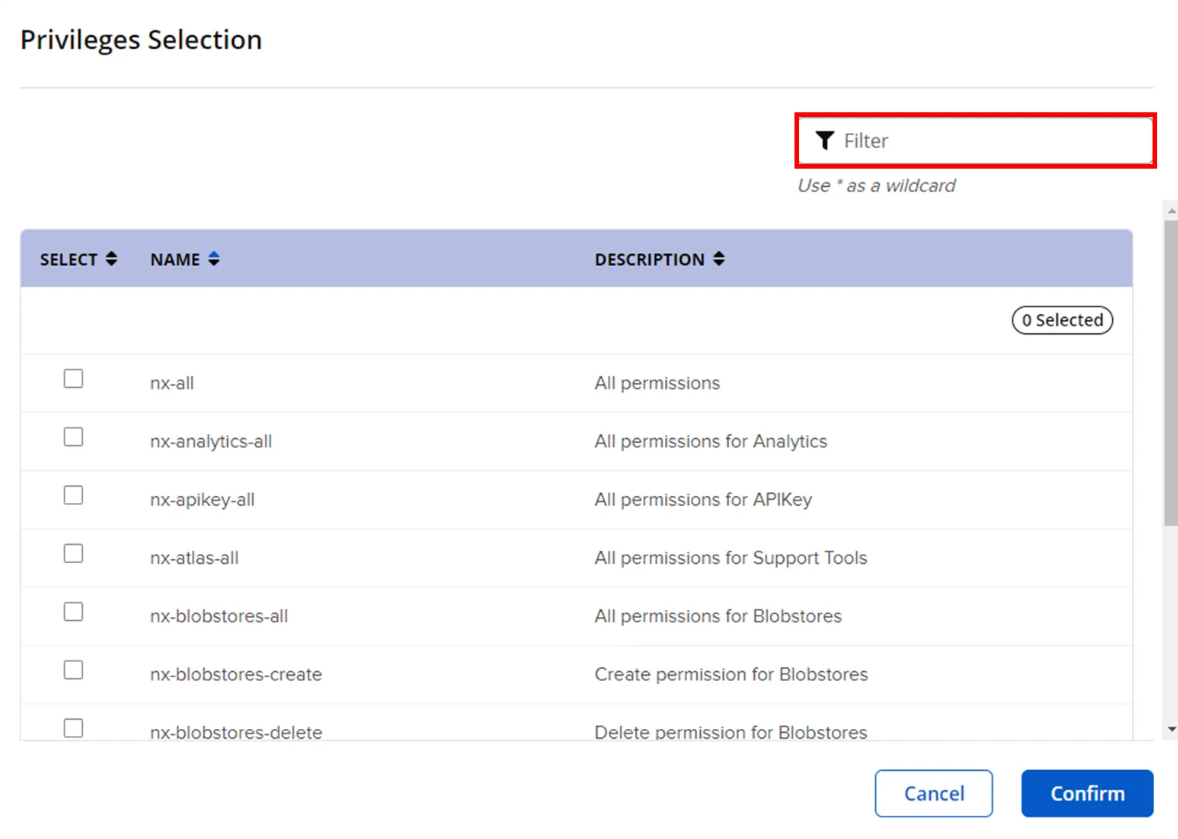The height and width of the screenshot is (839, 1178).
Task: Enable the nx-atlas-all privilege checkbox
Action: click(74, 554)
